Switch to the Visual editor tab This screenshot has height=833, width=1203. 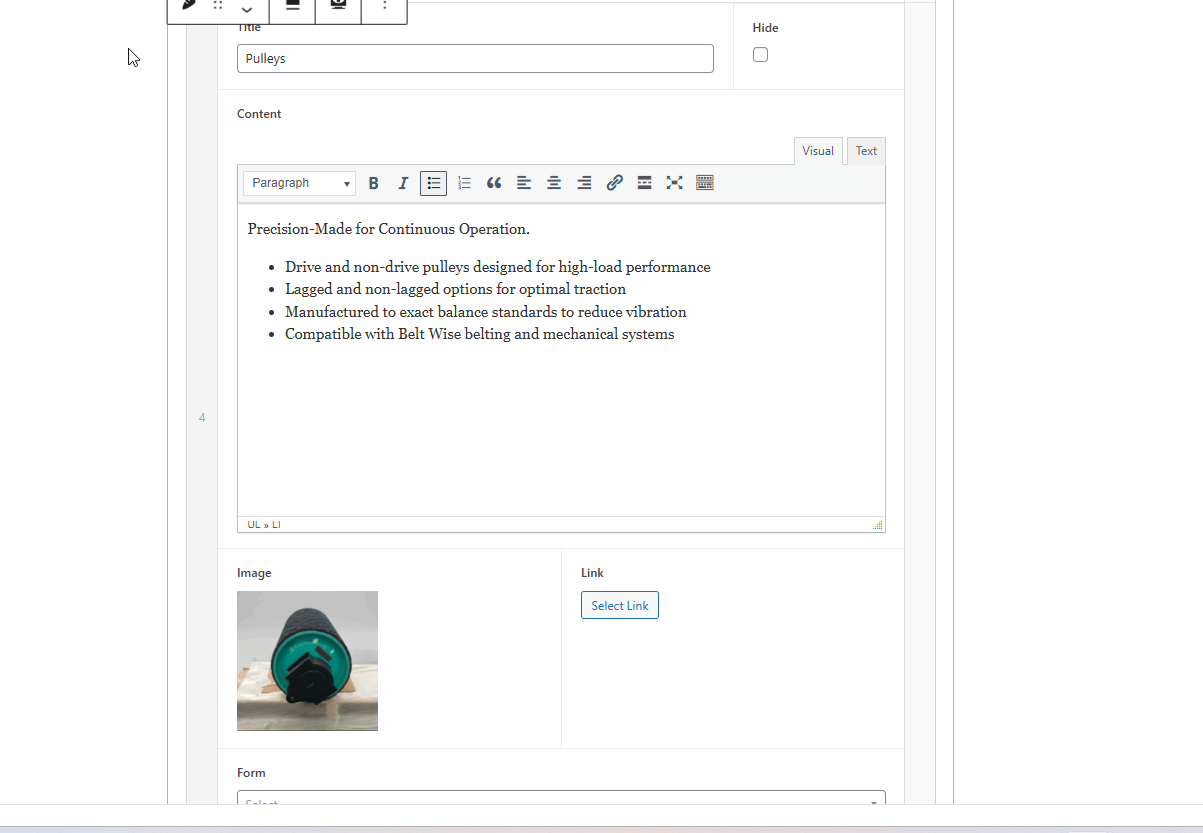click(x=818, y=151)
